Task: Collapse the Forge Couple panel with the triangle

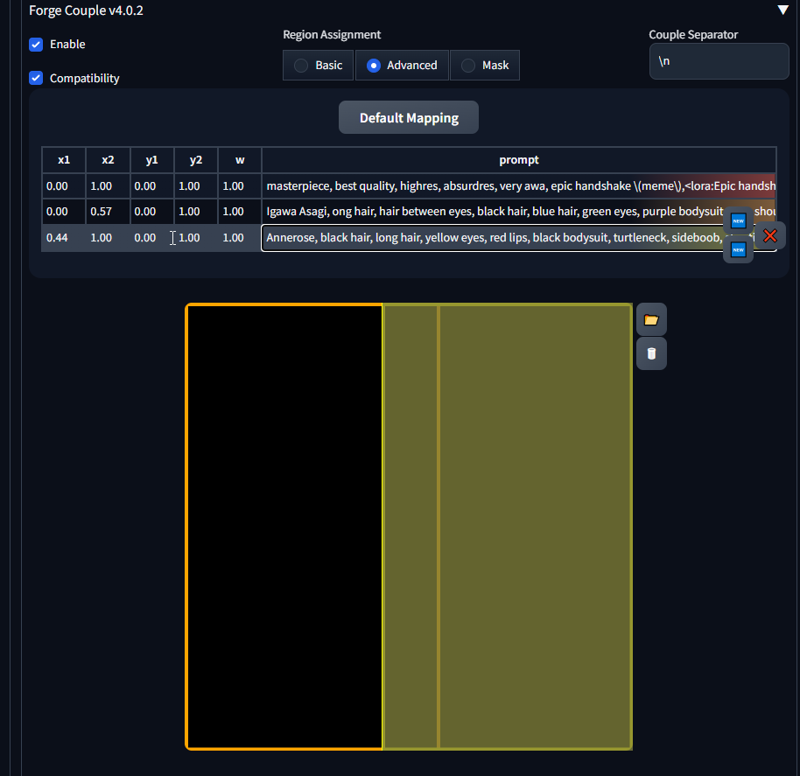Action: (783, 10)
